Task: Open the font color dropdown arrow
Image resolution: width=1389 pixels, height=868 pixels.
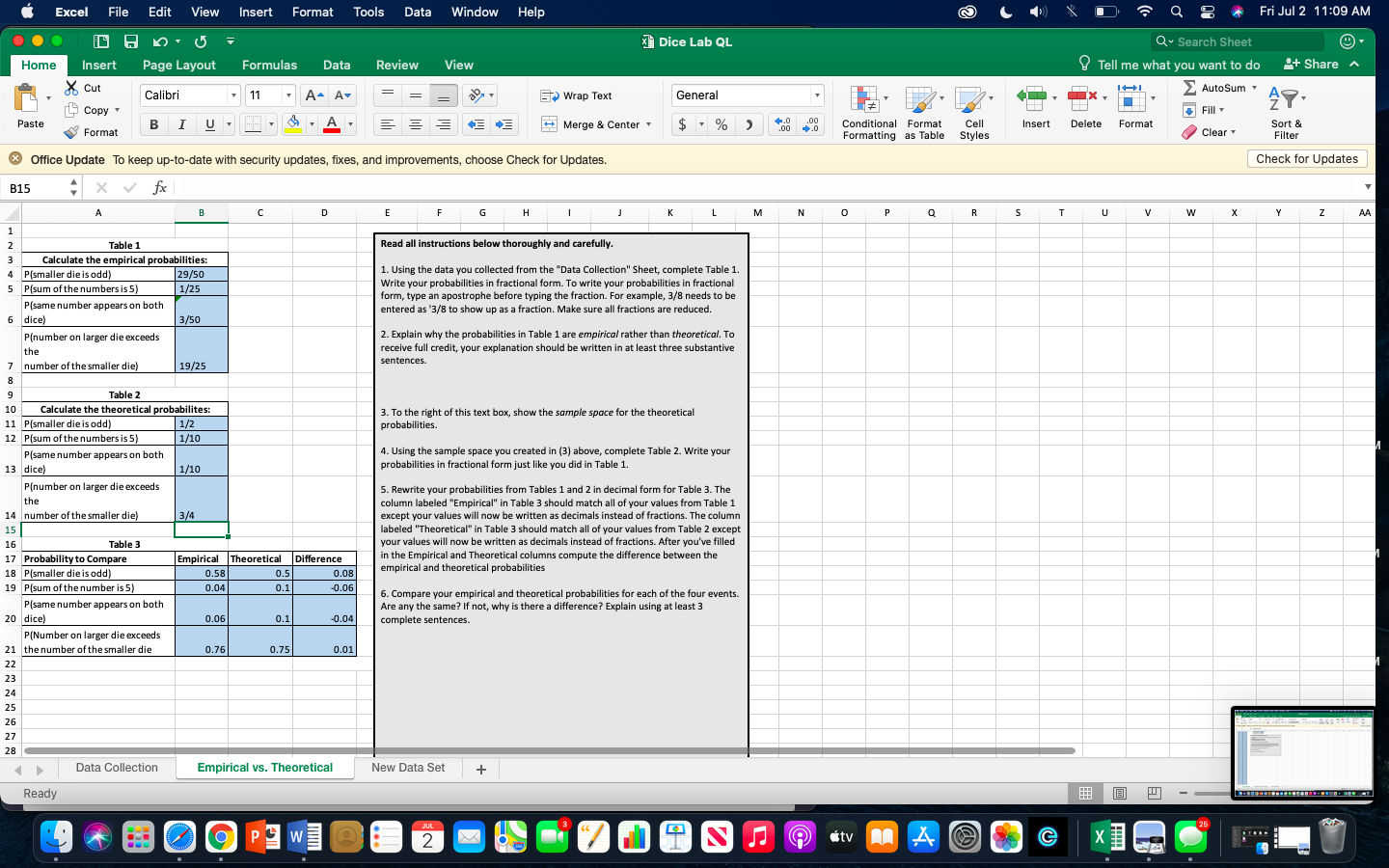Action: tap(350, 124)
